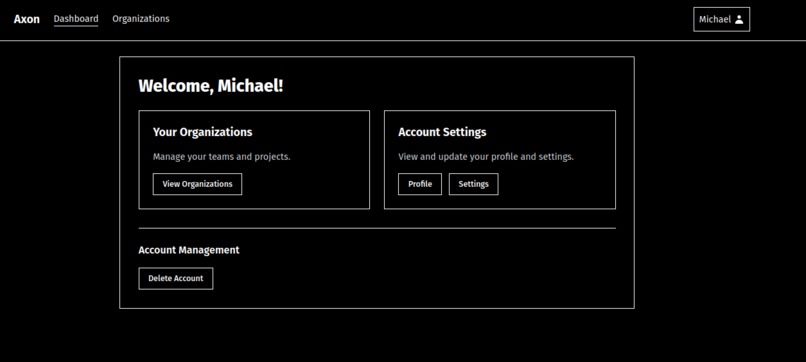
Task: Click 'View and update your profile and settings.'
Action: (486, 157)
